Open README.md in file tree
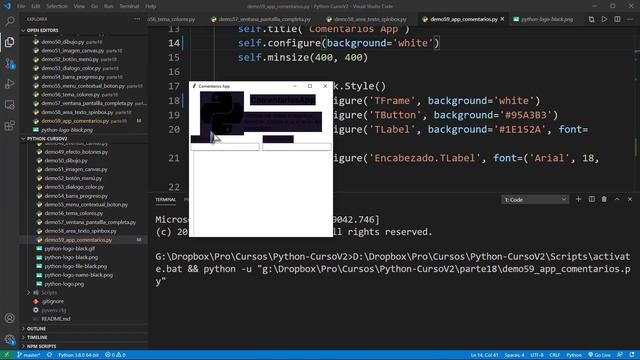The height and width of the screenshot is (360, 640). coord(56,319)
